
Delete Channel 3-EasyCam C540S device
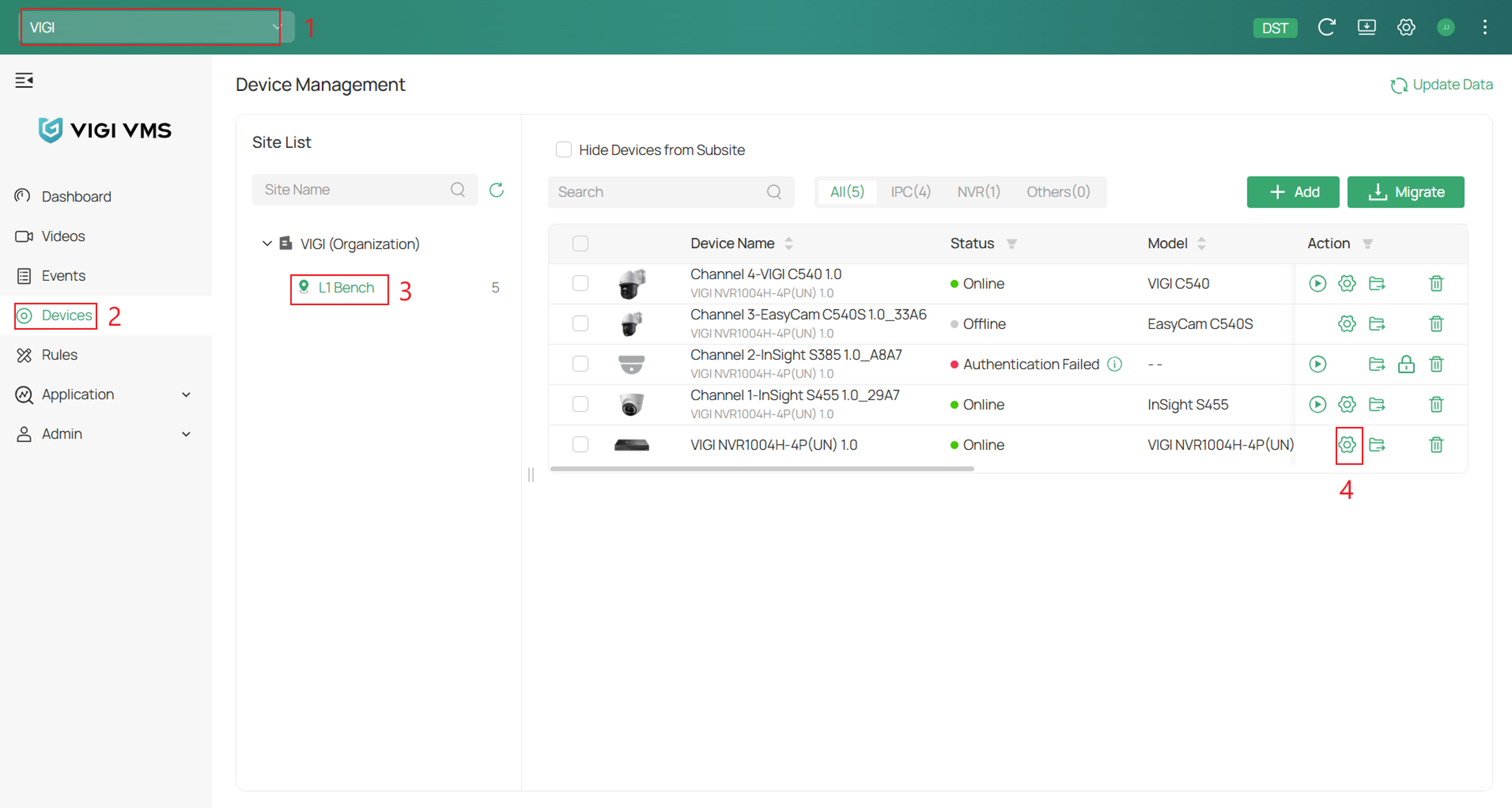(1436, 324)
